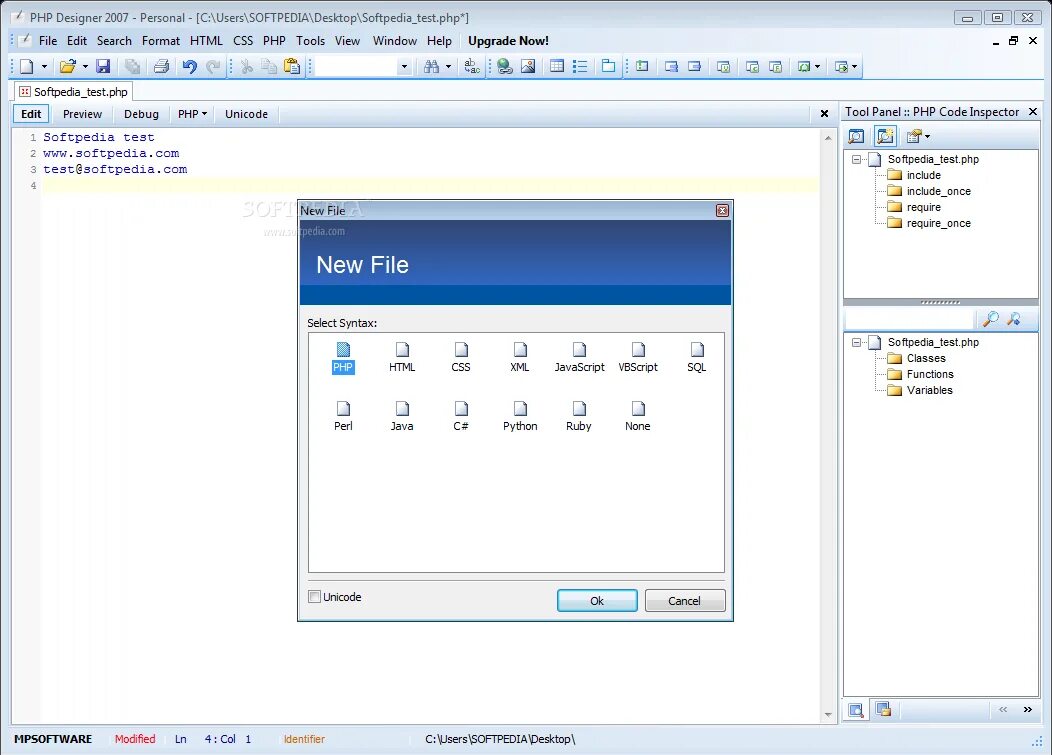Tick the Unicode checkbox in New File dialog
The height and width of the screenshot is (755, 1052).
pos(314,597)
